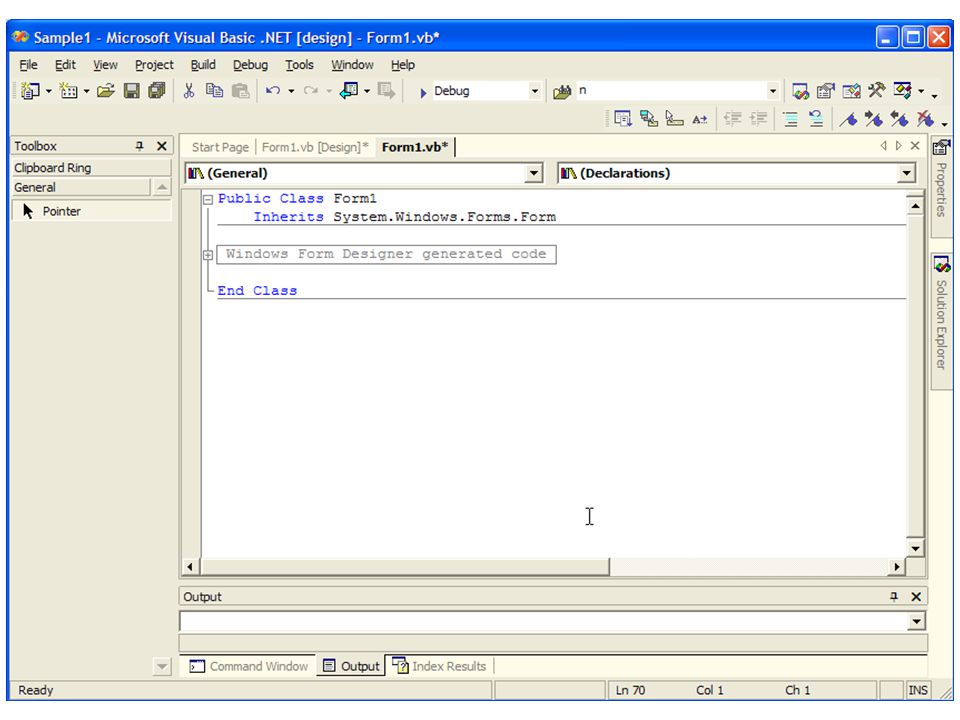The image size is (960, 720).
Task: Click the Display Parameter Info icon
Action: (649, 119)
